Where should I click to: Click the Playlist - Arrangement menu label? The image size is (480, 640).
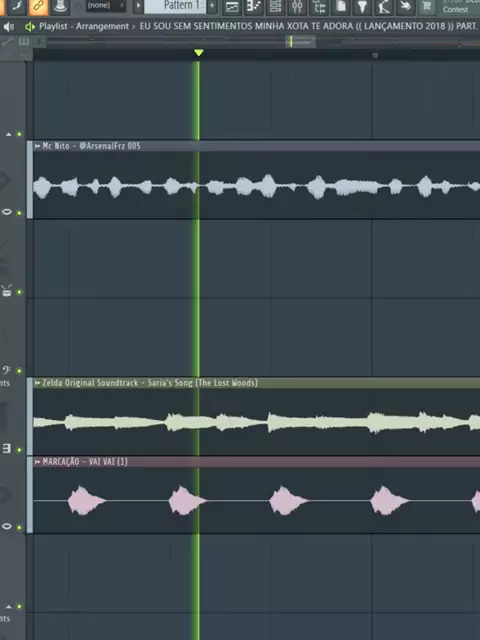pyautogui.click(x=84, y=26)
